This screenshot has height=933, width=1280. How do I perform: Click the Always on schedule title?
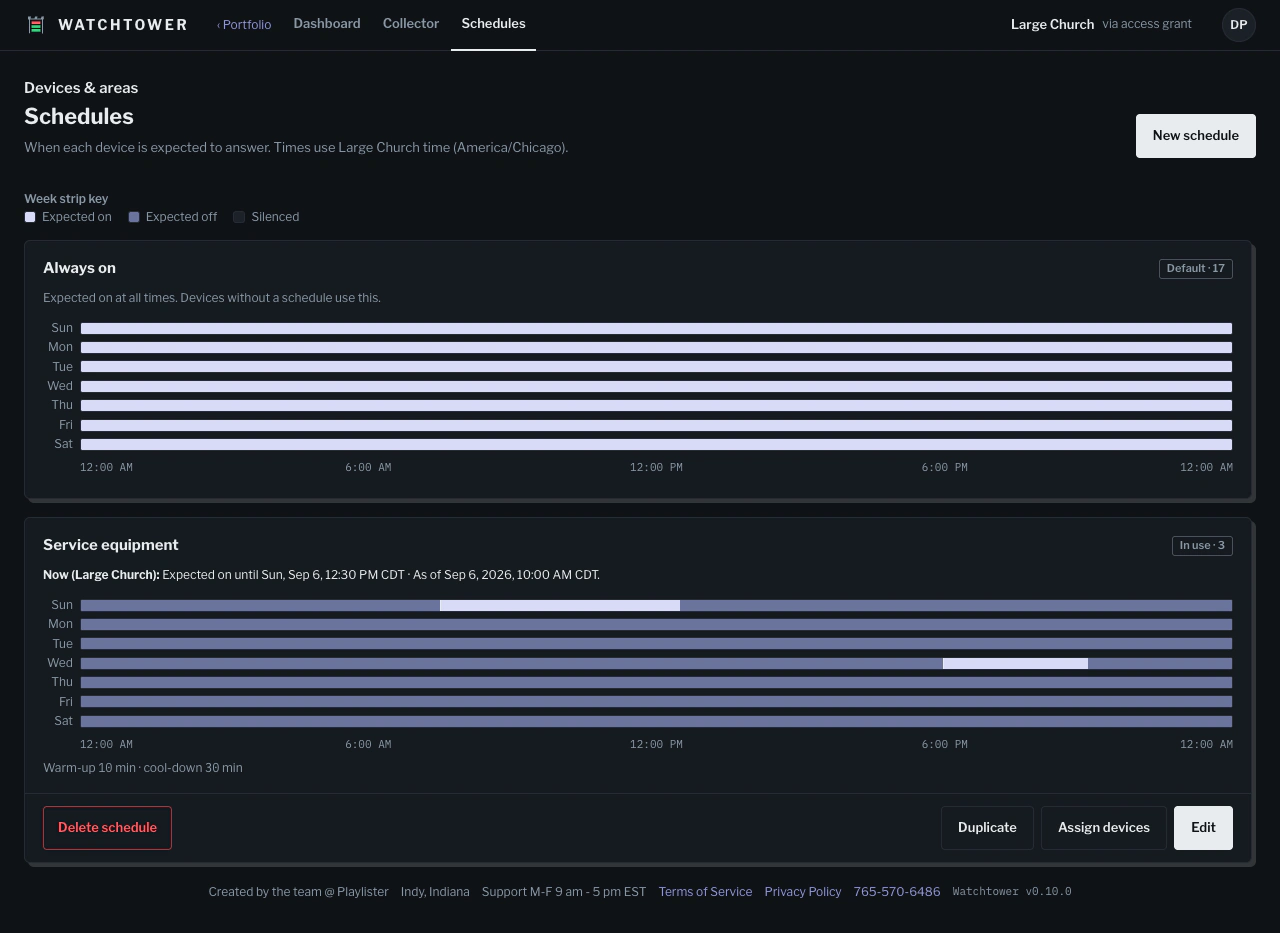[79, 268]
